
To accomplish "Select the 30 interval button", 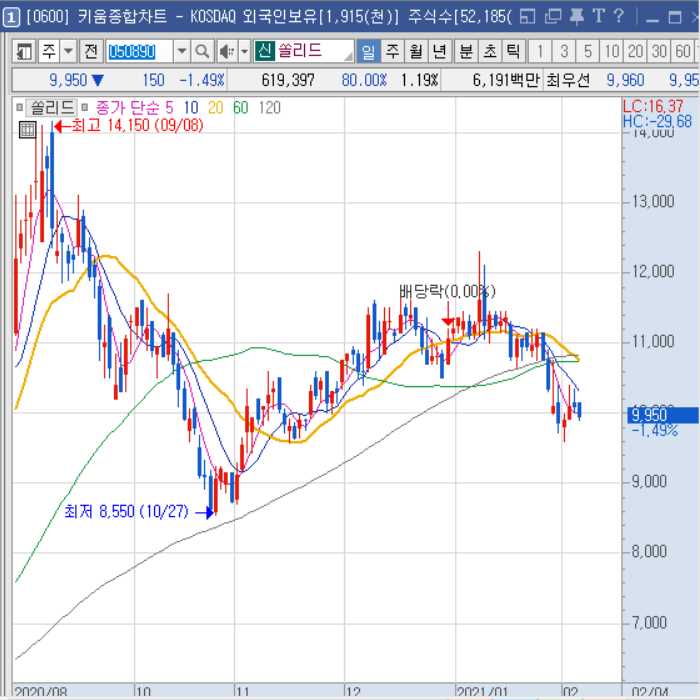I will 659,52.
